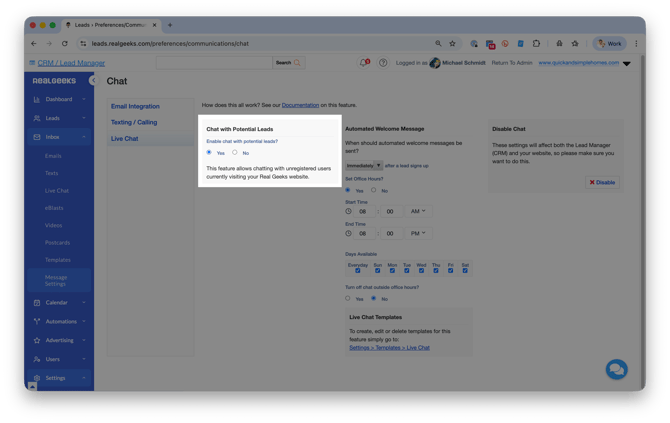Bookmark this page with the star icon
The image size is (670, 423).
[x=453, y=43]
